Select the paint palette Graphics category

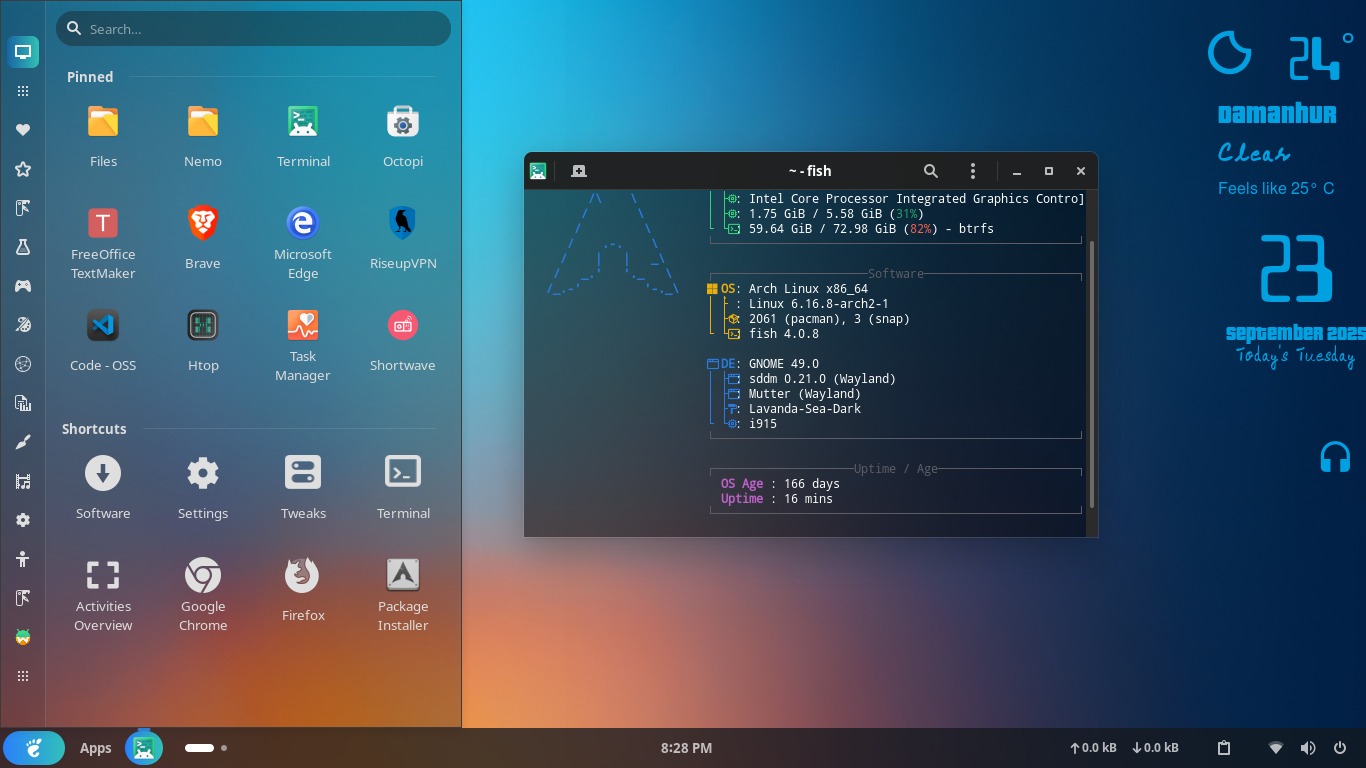23,325
